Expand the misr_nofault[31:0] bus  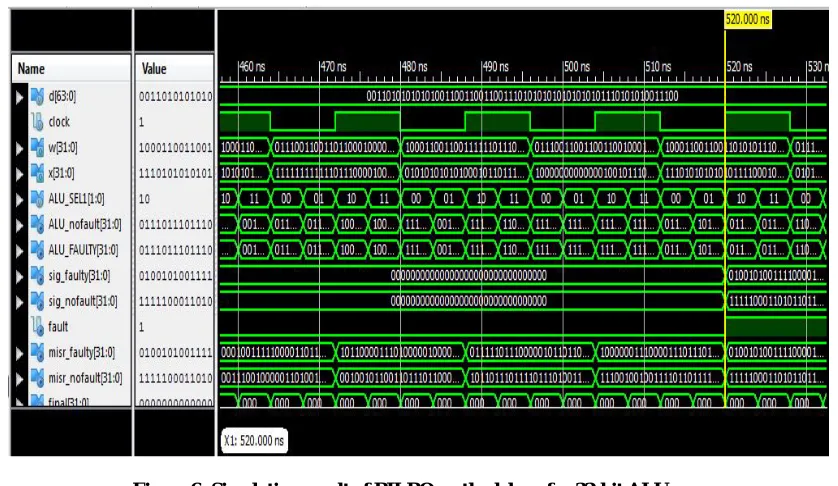click(20, 380)
